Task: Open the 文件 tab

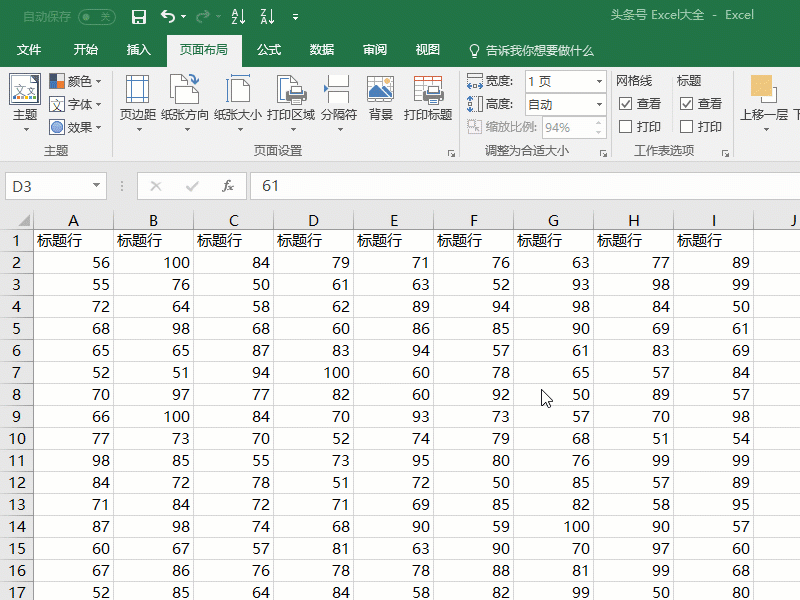Action: (29, 50)
